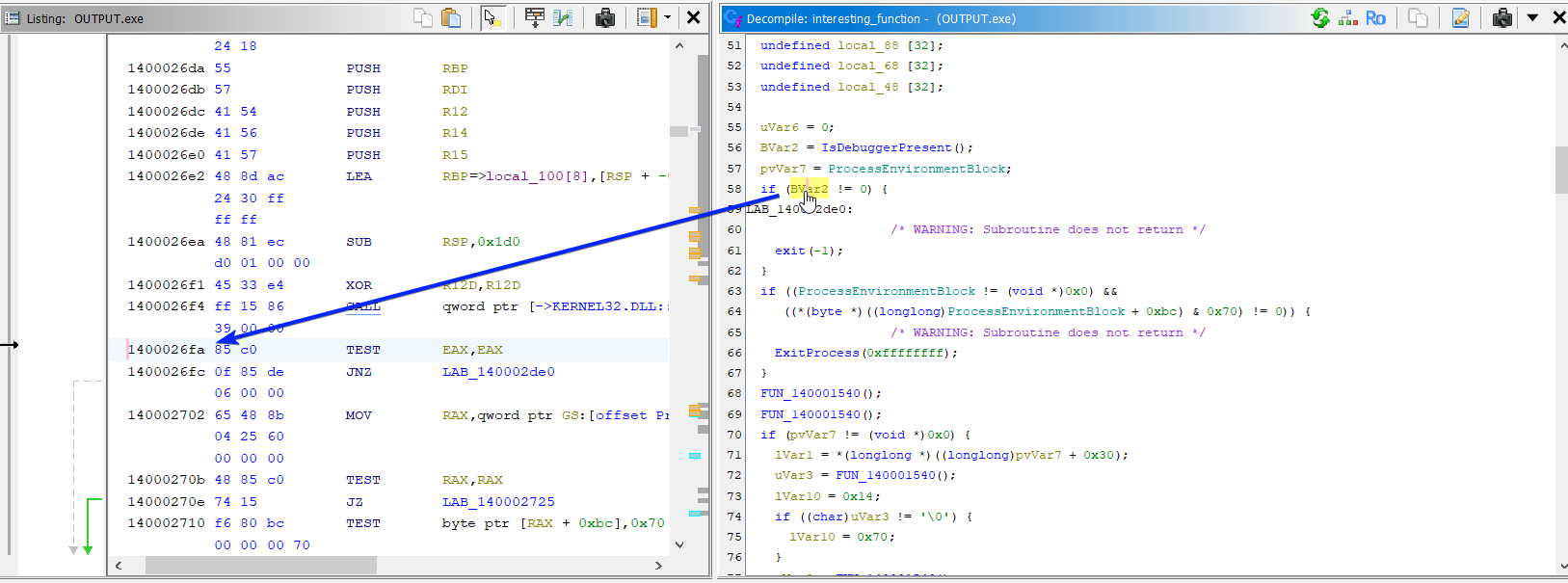Open the Decompile panel menu dropdown arrow
This screenshot has height=583, width=1568.
pos(1532,17)
